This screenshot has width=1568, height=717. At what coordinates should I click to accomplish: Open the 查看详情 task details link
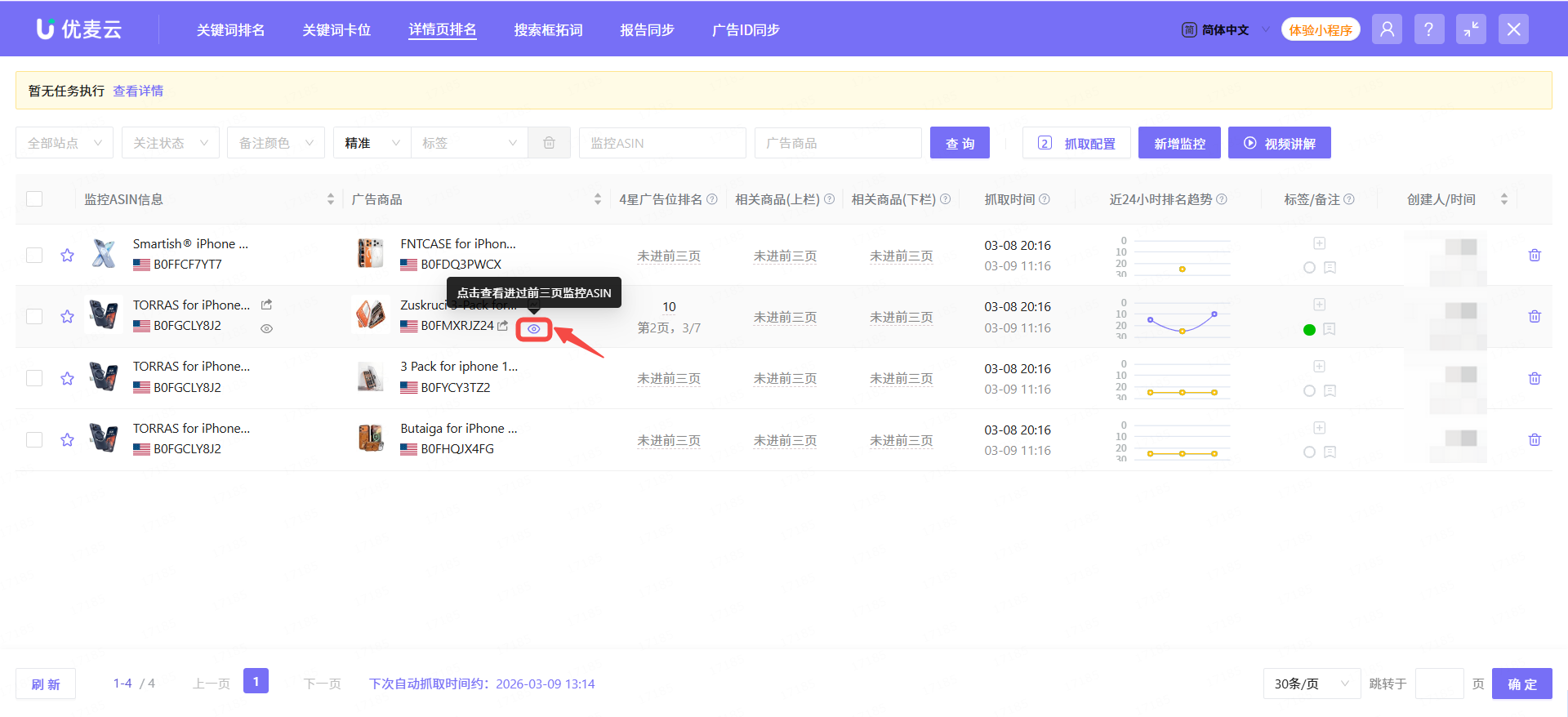(x=138, y=91)
